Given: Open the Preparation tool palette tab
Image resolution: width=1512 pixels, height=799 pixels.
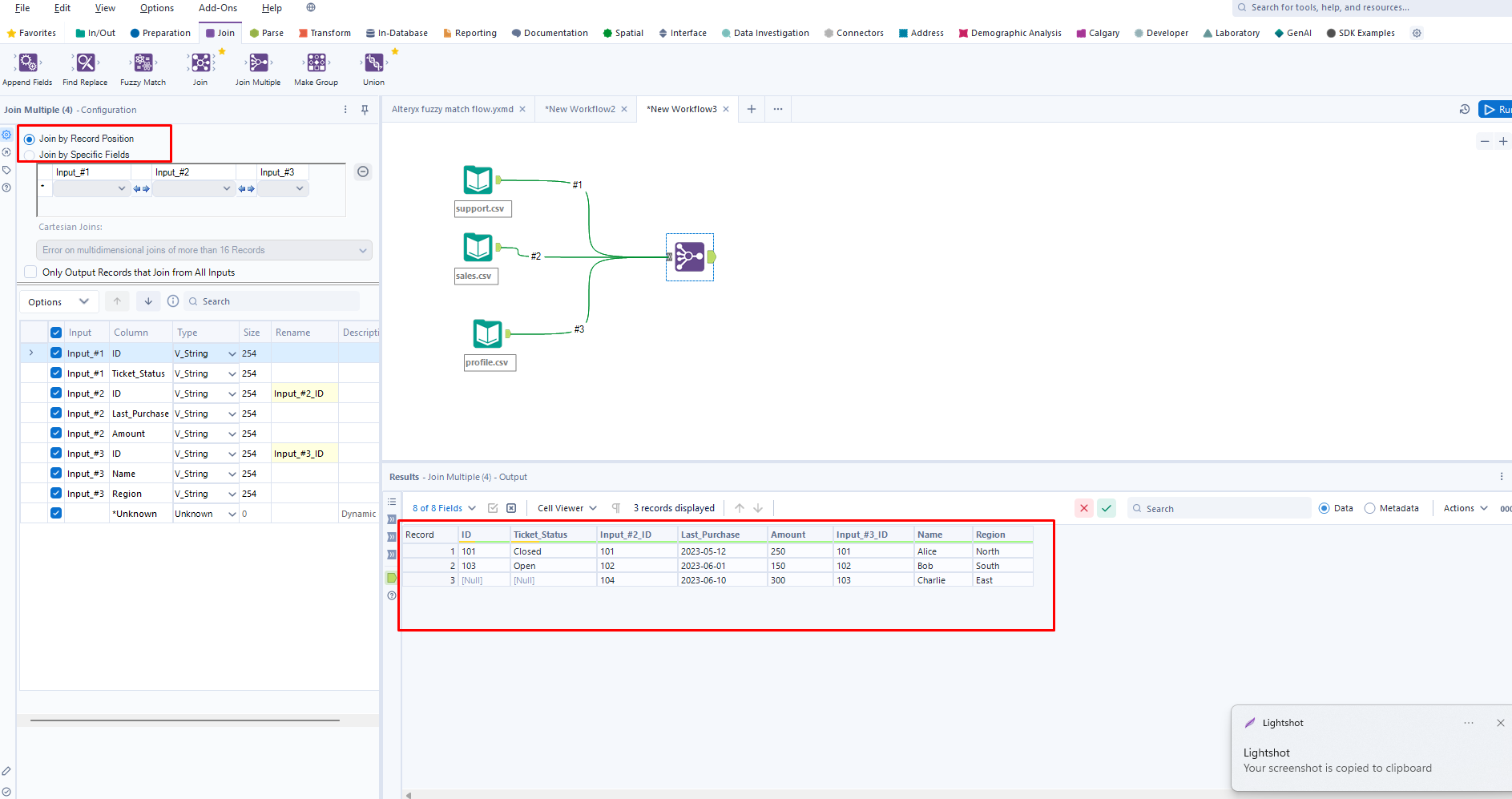Looking at the screenshot, I should 160,33.
